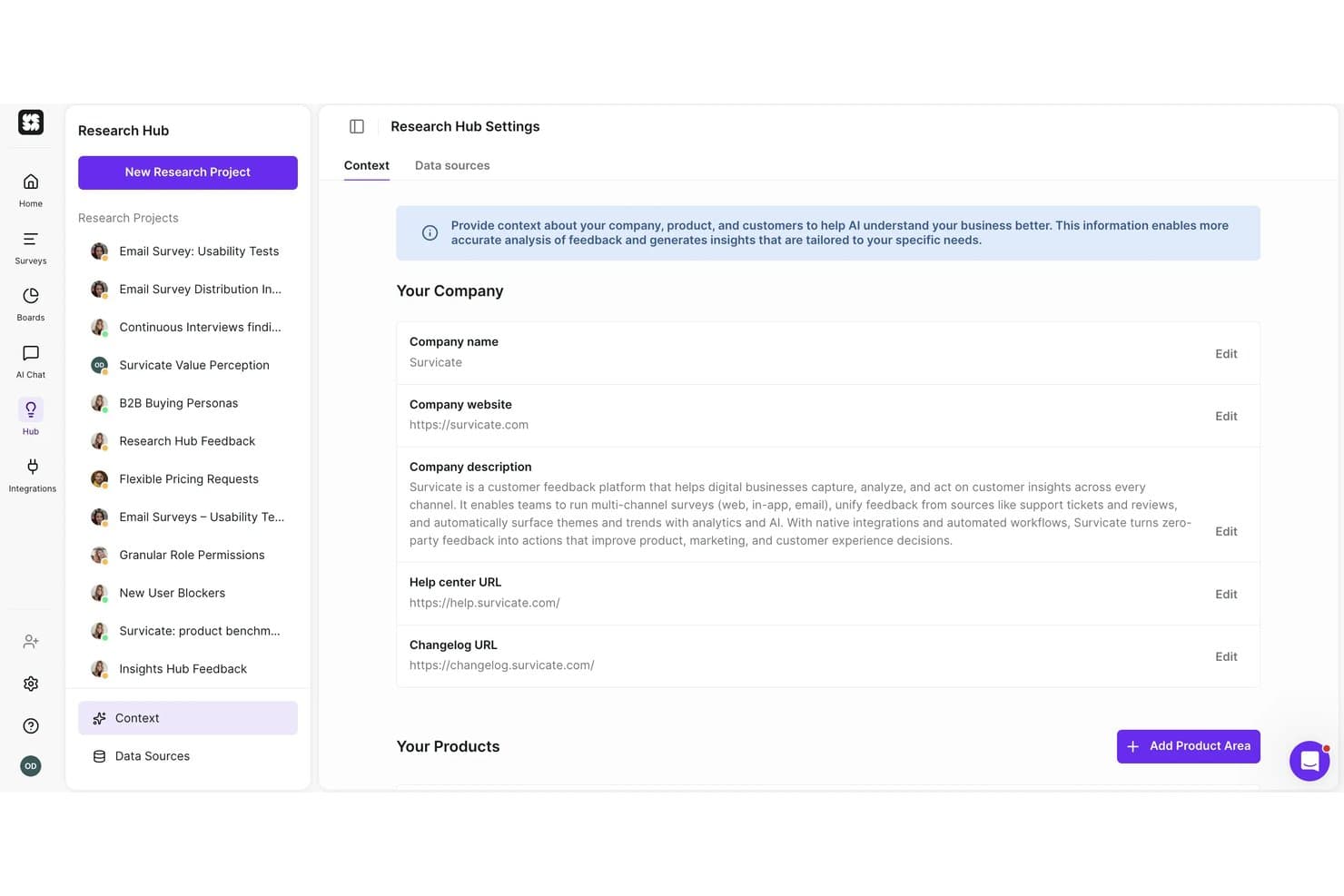Select Data Sources in the Research Hub panel
The image size is (1344, 896).
click(188, 756)
